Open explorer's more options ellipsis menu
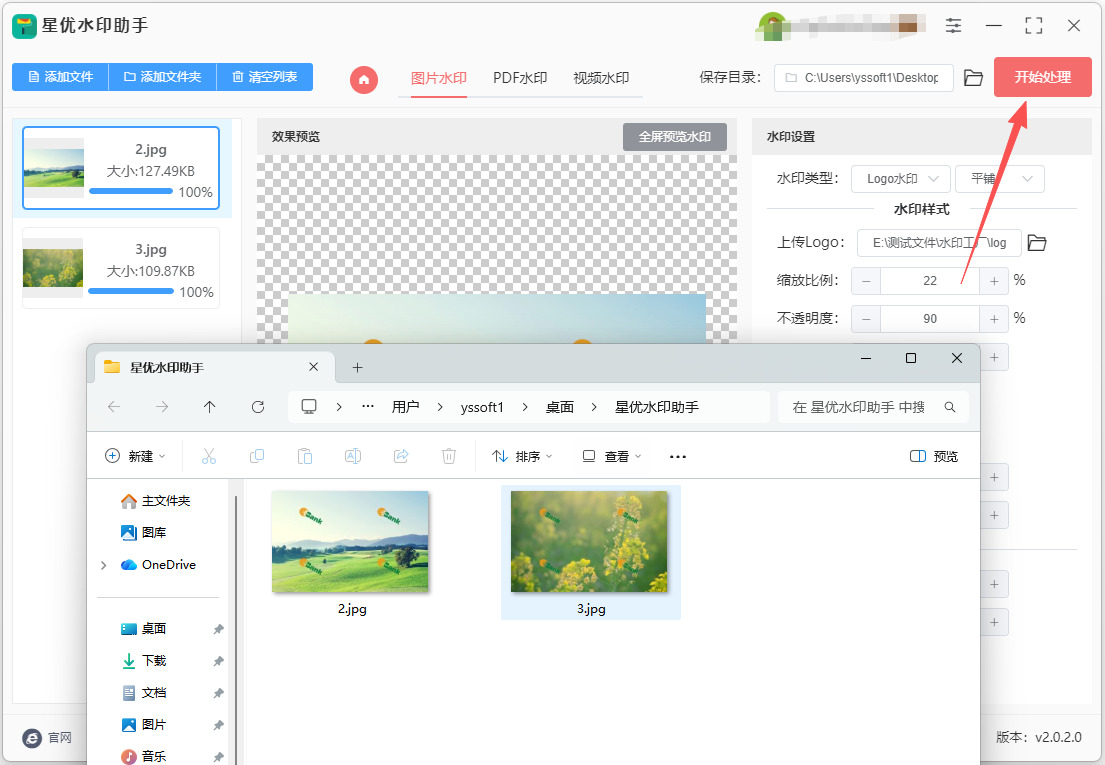Viewport: 1105px width, 765px height. (x=678, y=456)
